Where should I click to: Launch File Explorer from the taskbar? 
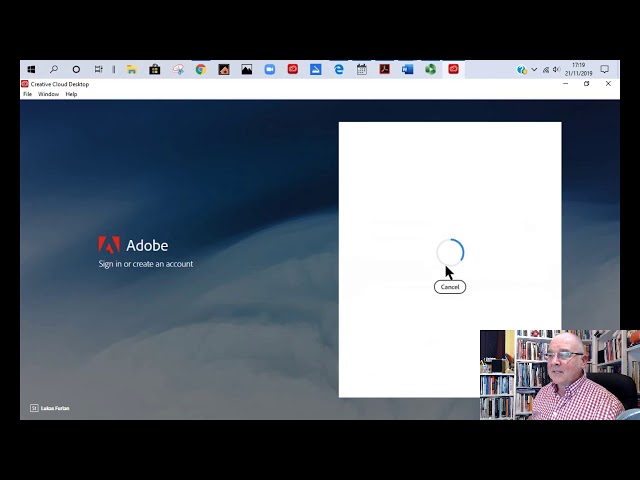[x=131, y=69]
